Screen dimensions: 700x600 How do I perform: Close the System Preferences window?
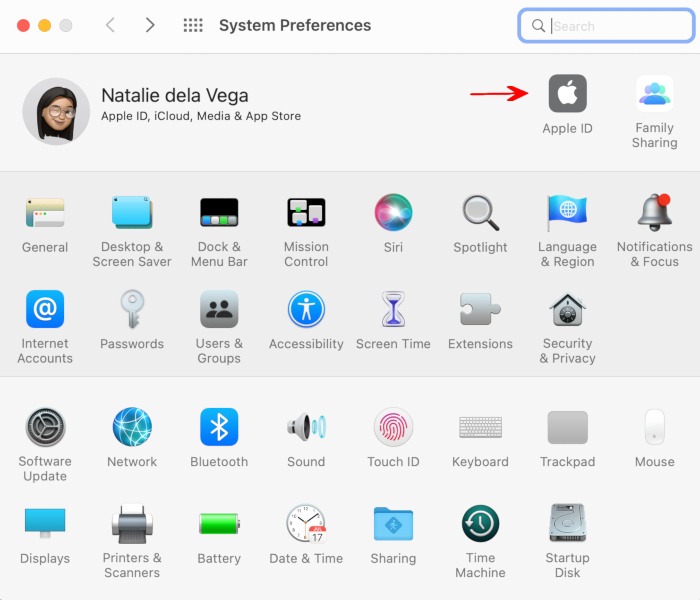23,25
